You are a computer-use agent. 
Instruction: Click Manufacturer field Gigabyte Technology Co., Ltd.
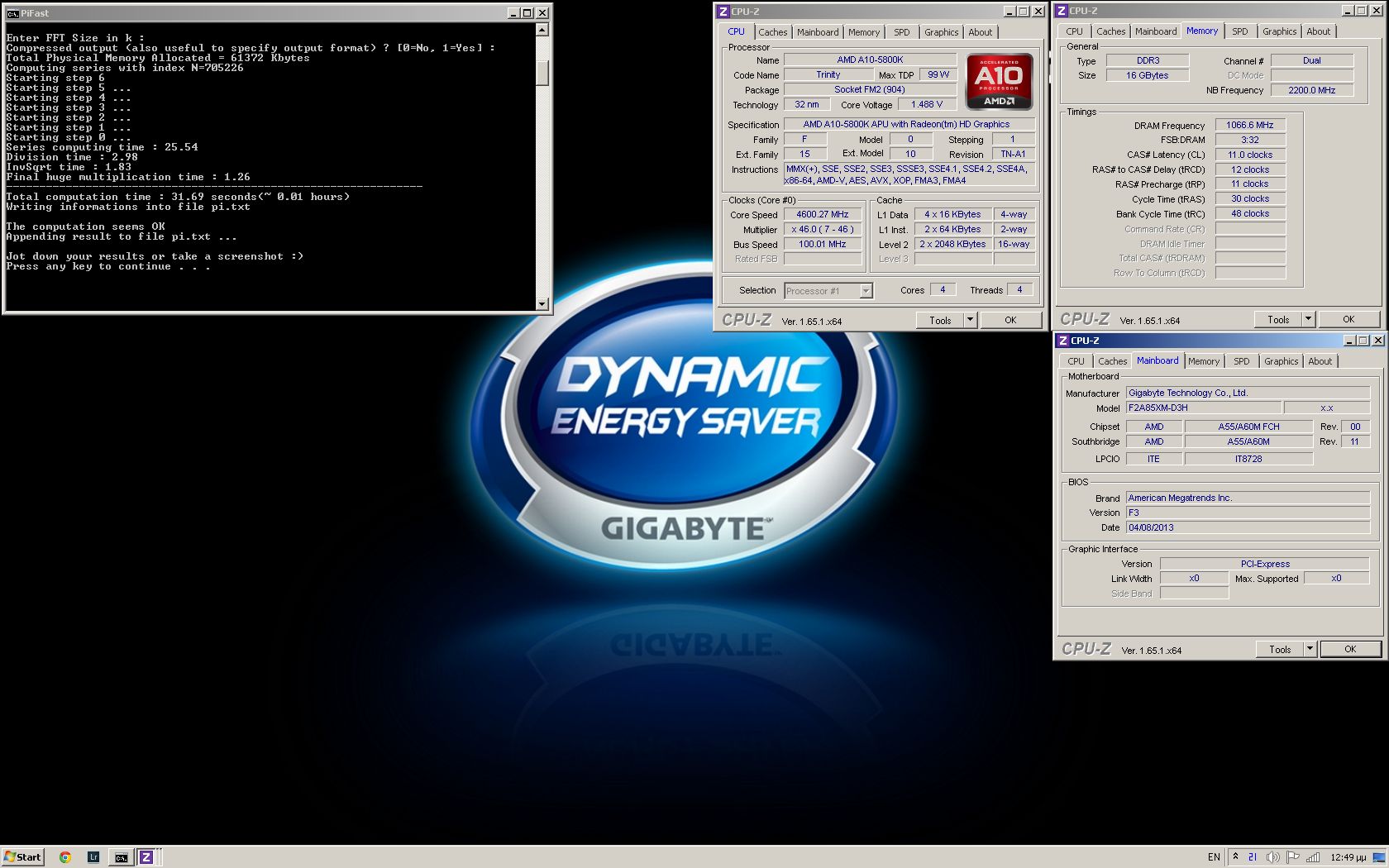[1248, 393]
